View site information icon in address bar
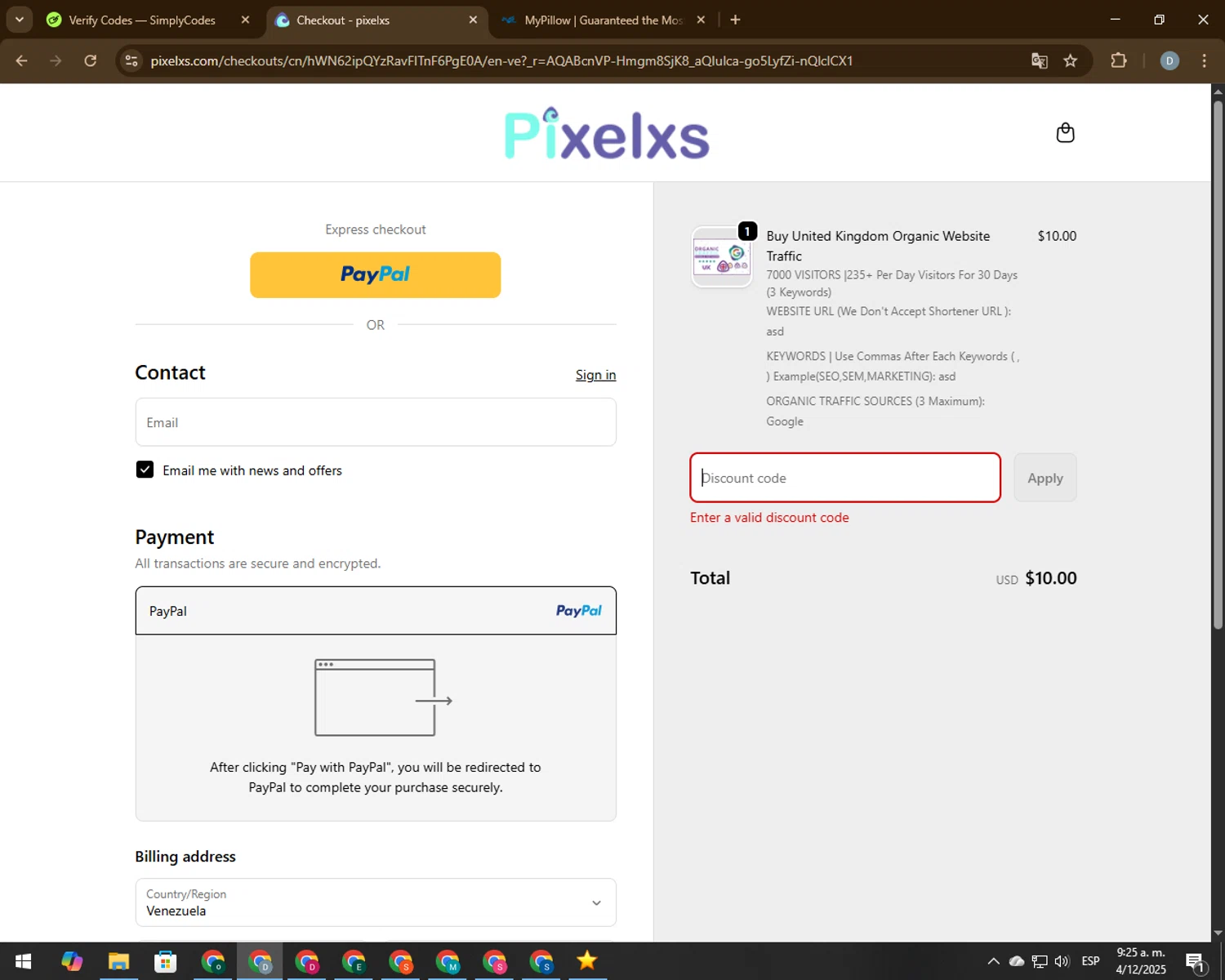The width and height of the screenshot is (1225, 980). coord(131,60)
